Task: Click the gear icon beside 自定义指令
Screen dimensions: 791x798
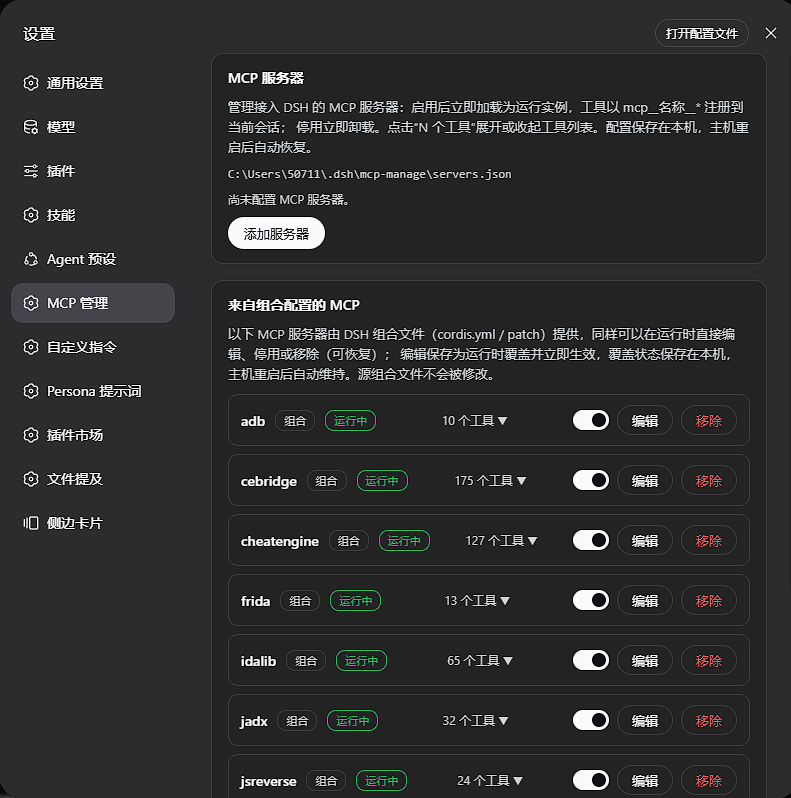Action: coord(31,347)
